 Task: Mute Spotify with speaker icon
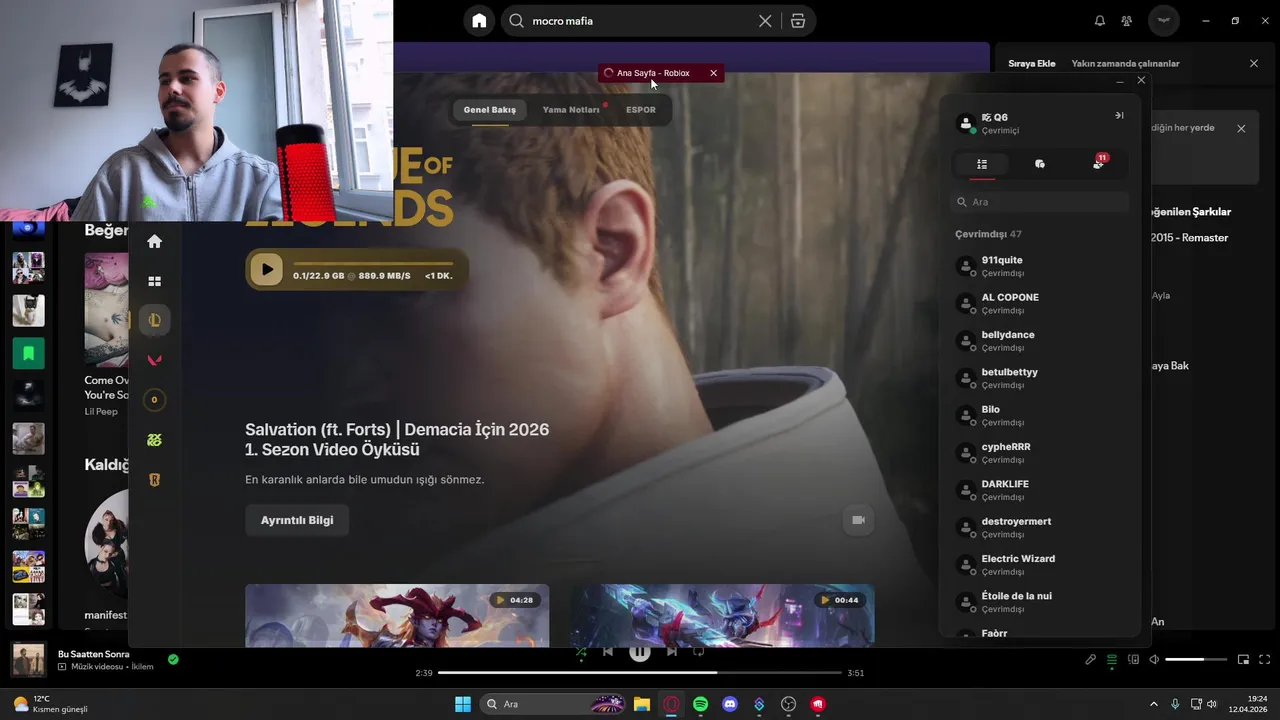pos(1154,660)
